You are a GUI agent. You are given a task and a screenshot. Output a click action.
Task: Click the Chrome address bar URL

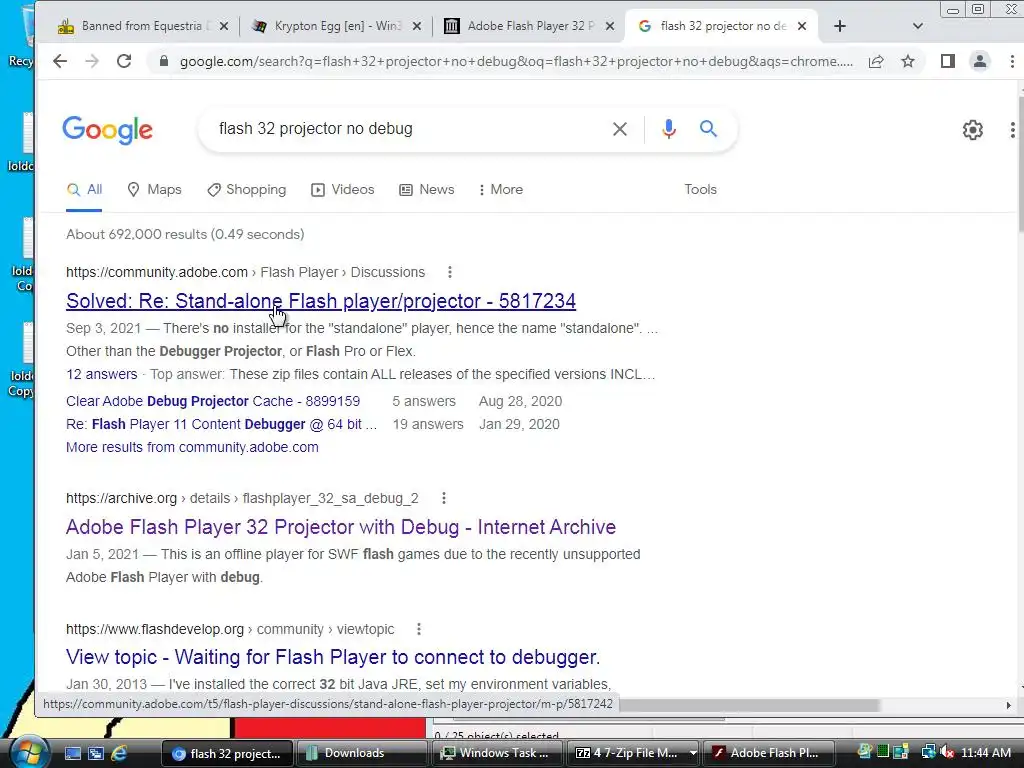tap(516, 61)
